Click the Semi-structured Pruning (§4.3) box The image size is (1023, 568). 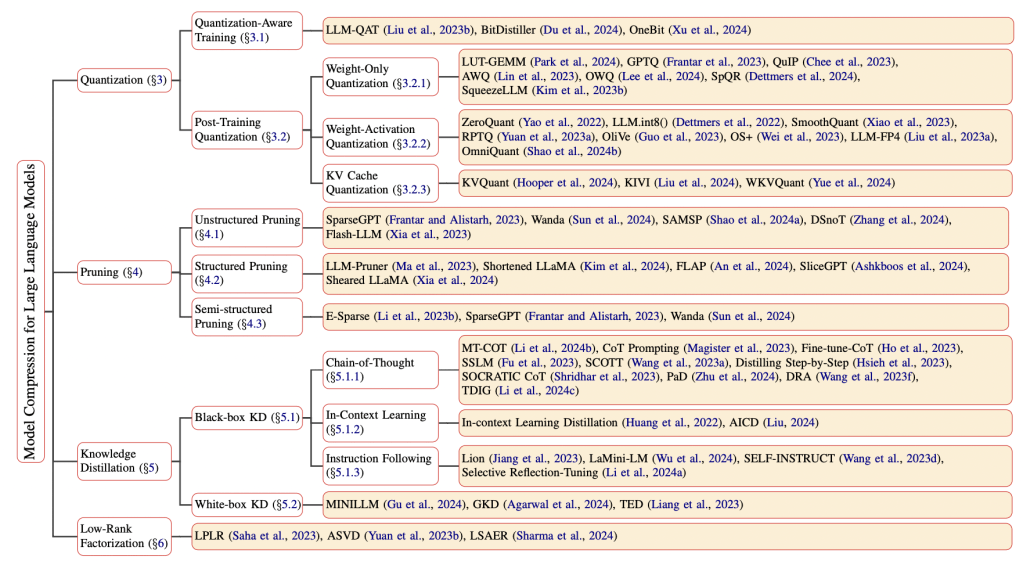(x=246, y=315)
